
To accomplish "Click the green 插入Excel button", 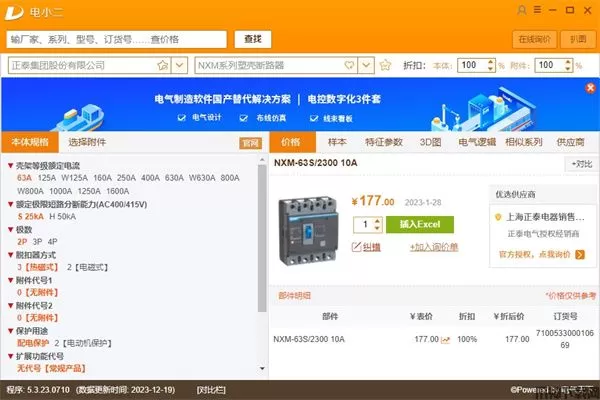I will pyautogui.click(x=420, y=224).
